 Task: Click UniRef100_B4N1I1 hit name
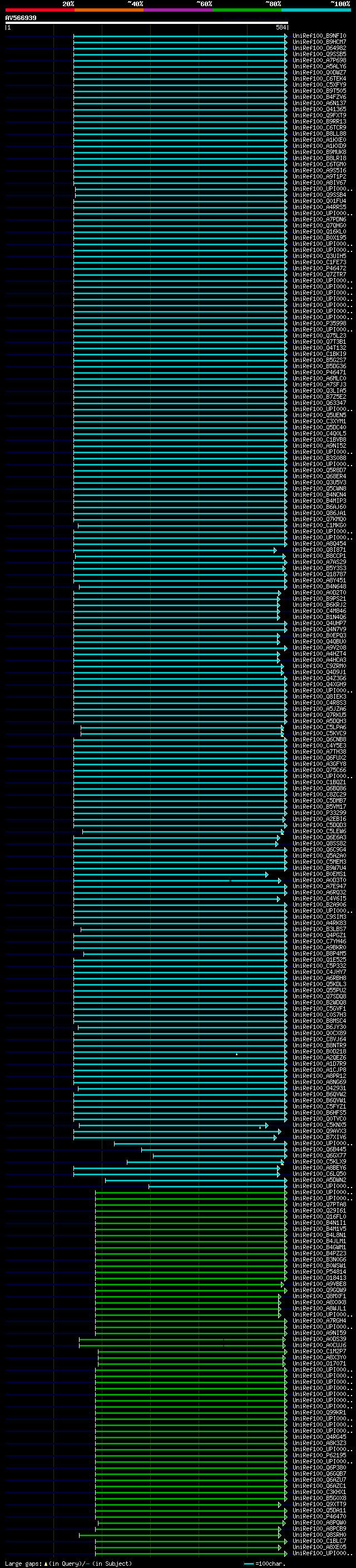pos(319,1223)
